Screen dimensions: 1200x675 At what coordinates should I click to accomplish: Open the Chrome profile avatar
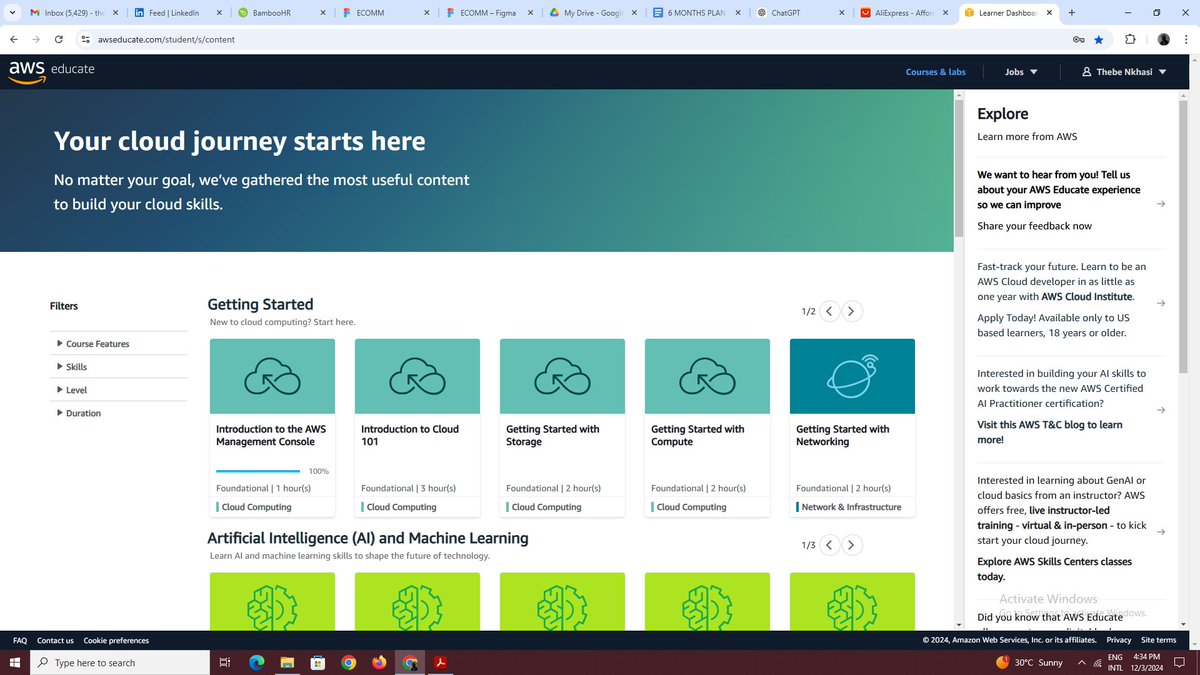coord(1163,39)
